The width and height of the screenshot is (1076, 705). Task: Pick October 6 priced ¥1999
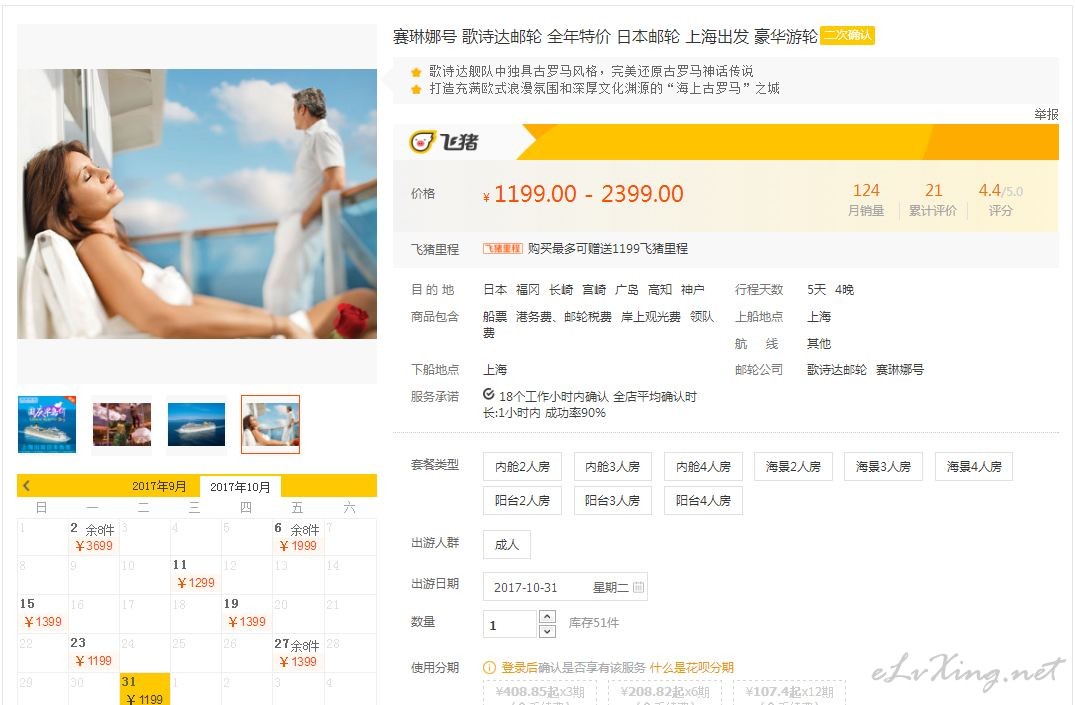[298, 537]
